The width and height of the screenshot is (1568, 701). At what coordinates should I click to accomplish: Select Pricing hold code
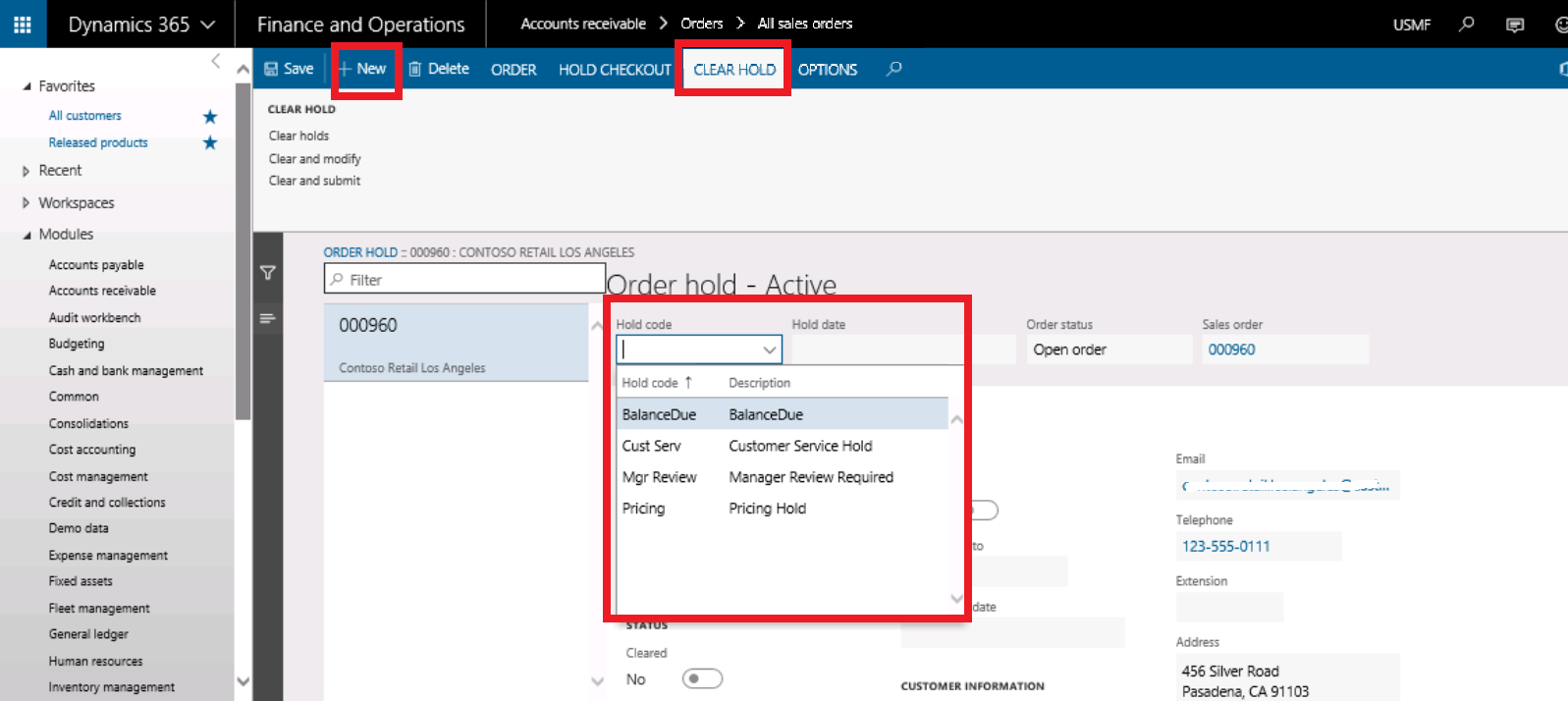point(783,509)
